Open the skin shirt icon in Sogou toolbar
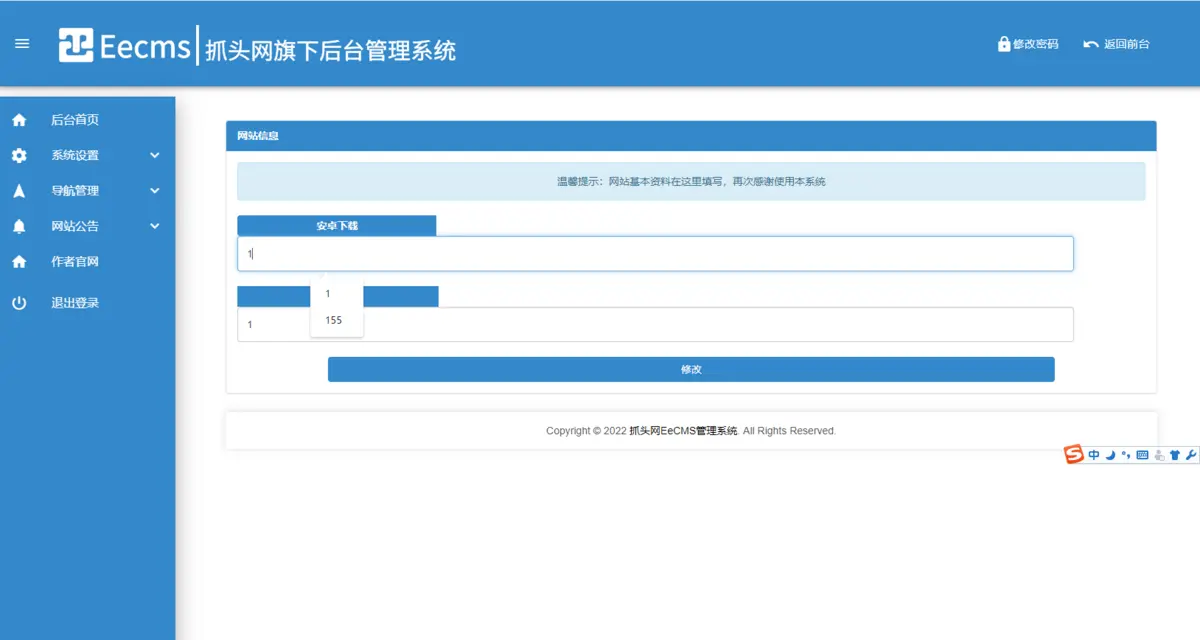 (x=1175, y=455)
